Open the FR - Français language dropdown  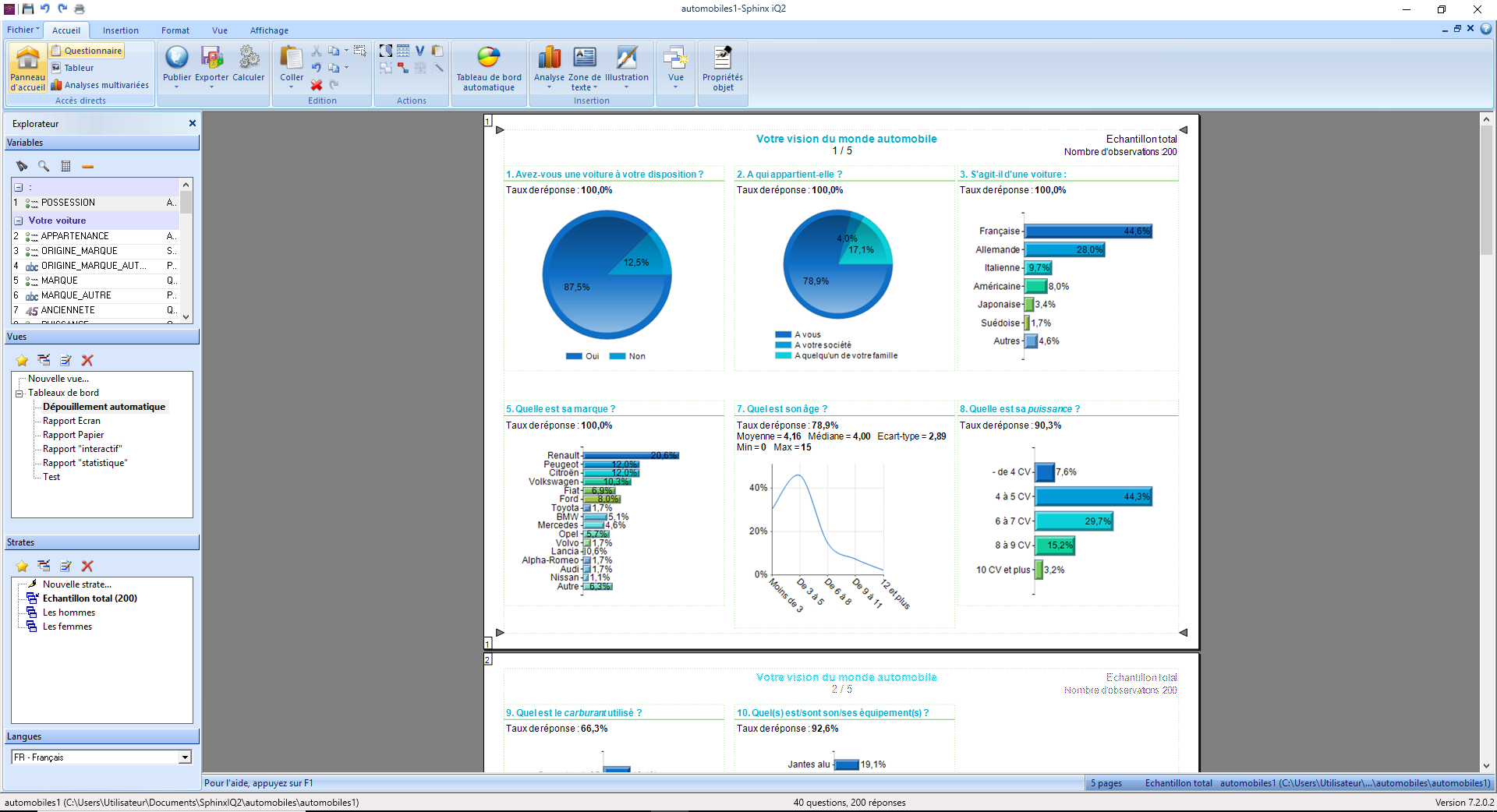[x=185, y=757]
